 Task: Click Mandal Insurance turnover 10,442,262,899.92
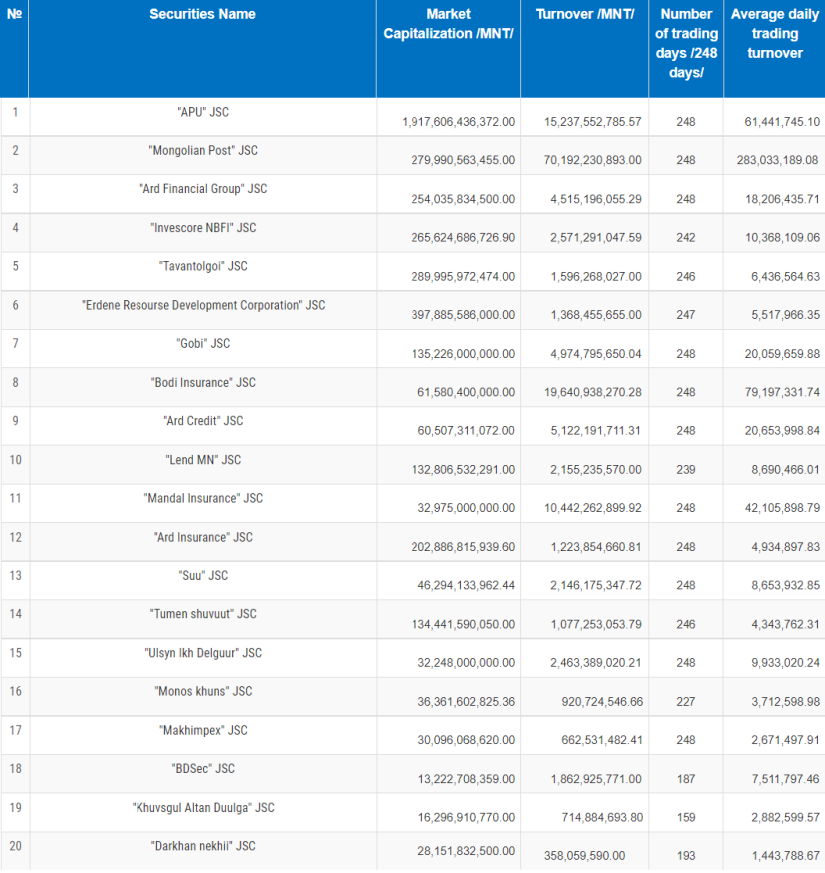[x=592, y=508]
